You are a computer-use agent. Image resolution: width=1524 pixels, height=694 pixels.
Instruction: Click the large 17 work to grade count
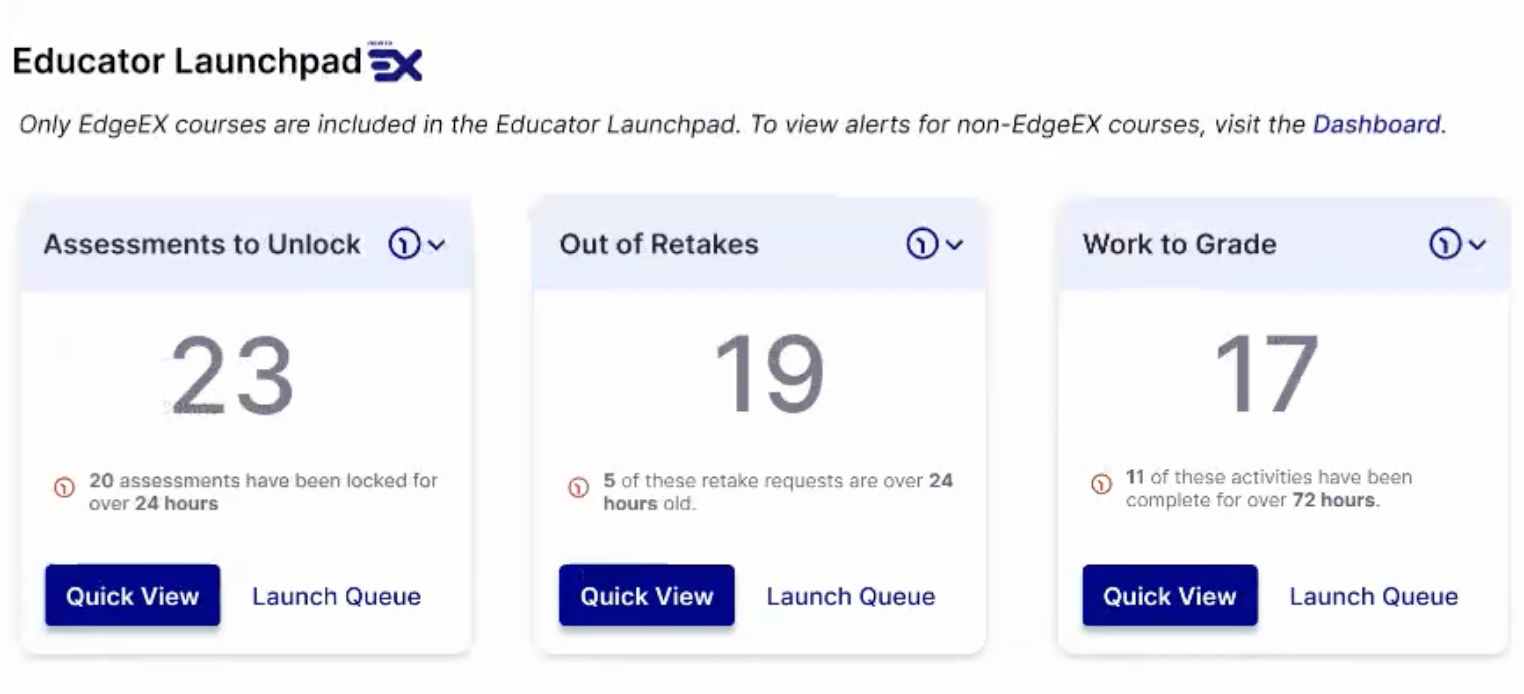pos(1266,376)
